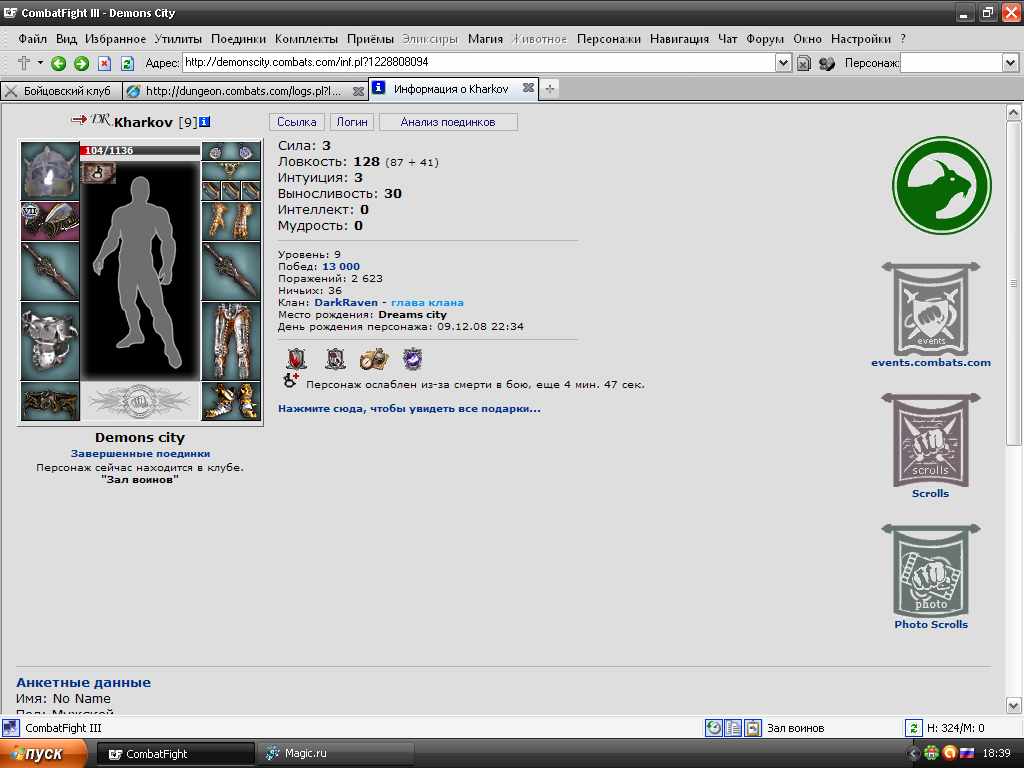The height and width of the screenshot is (768, 1024).
Task: Open the Scrolls banner link
Action: (x=931, y=447)
